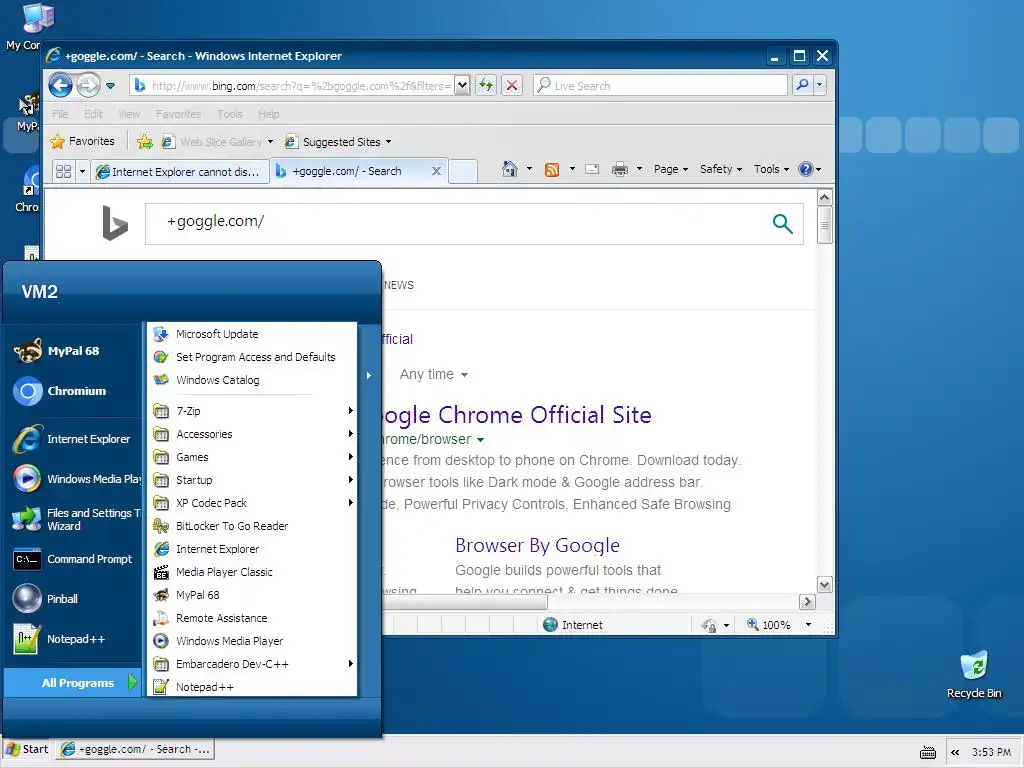Expand the XP Codec Pack folder
The height and width of the screenshot is (768, 1024).
252,503
